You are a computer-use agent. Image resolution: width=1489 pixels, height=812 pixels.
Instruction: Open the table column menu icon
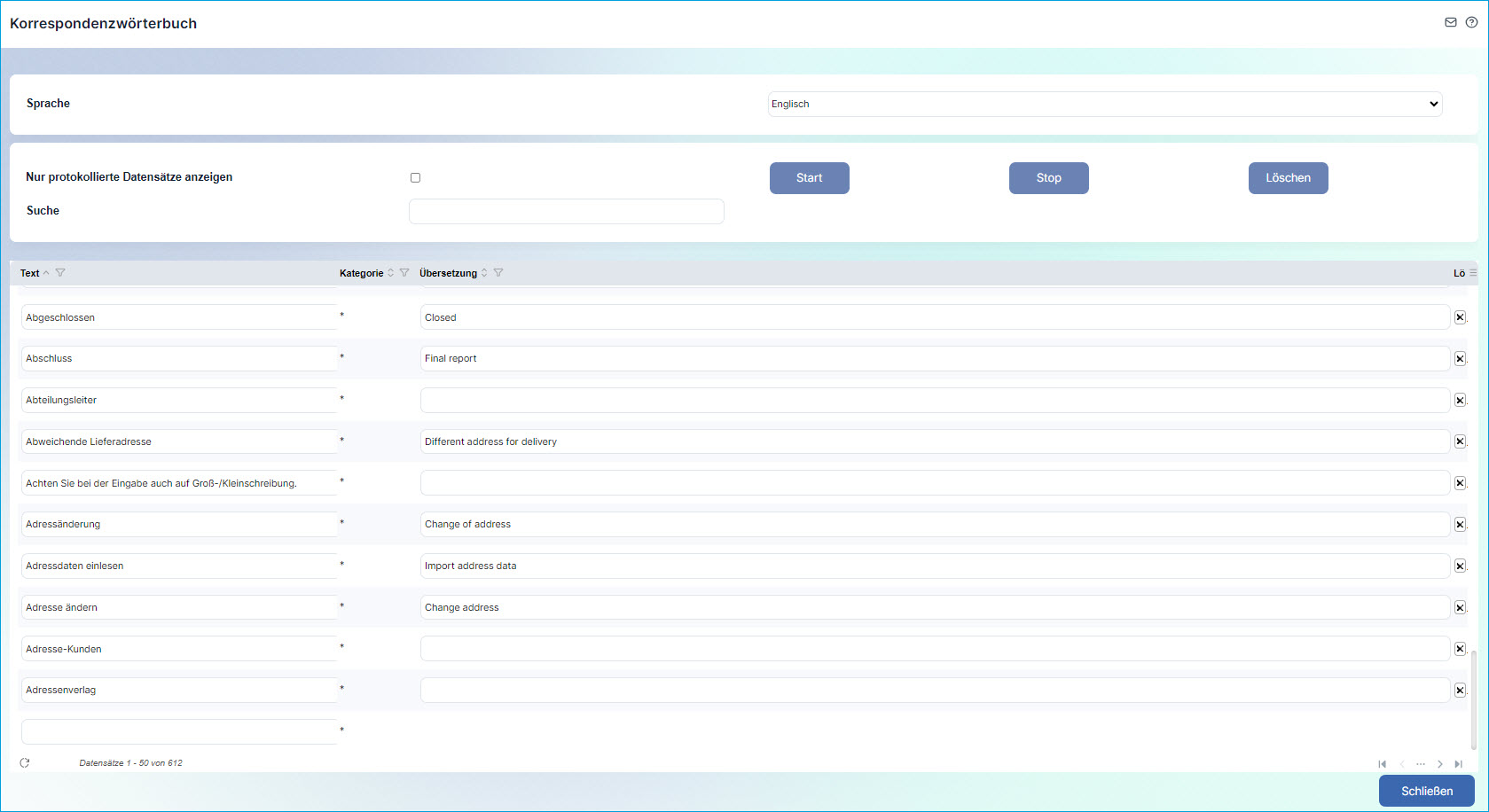click(x=1473, y=273)
